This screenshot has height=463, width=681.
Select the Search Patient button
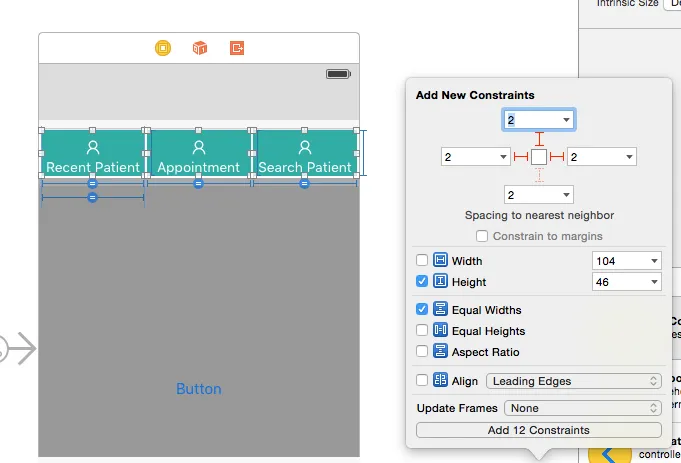(x=305, y=157)
